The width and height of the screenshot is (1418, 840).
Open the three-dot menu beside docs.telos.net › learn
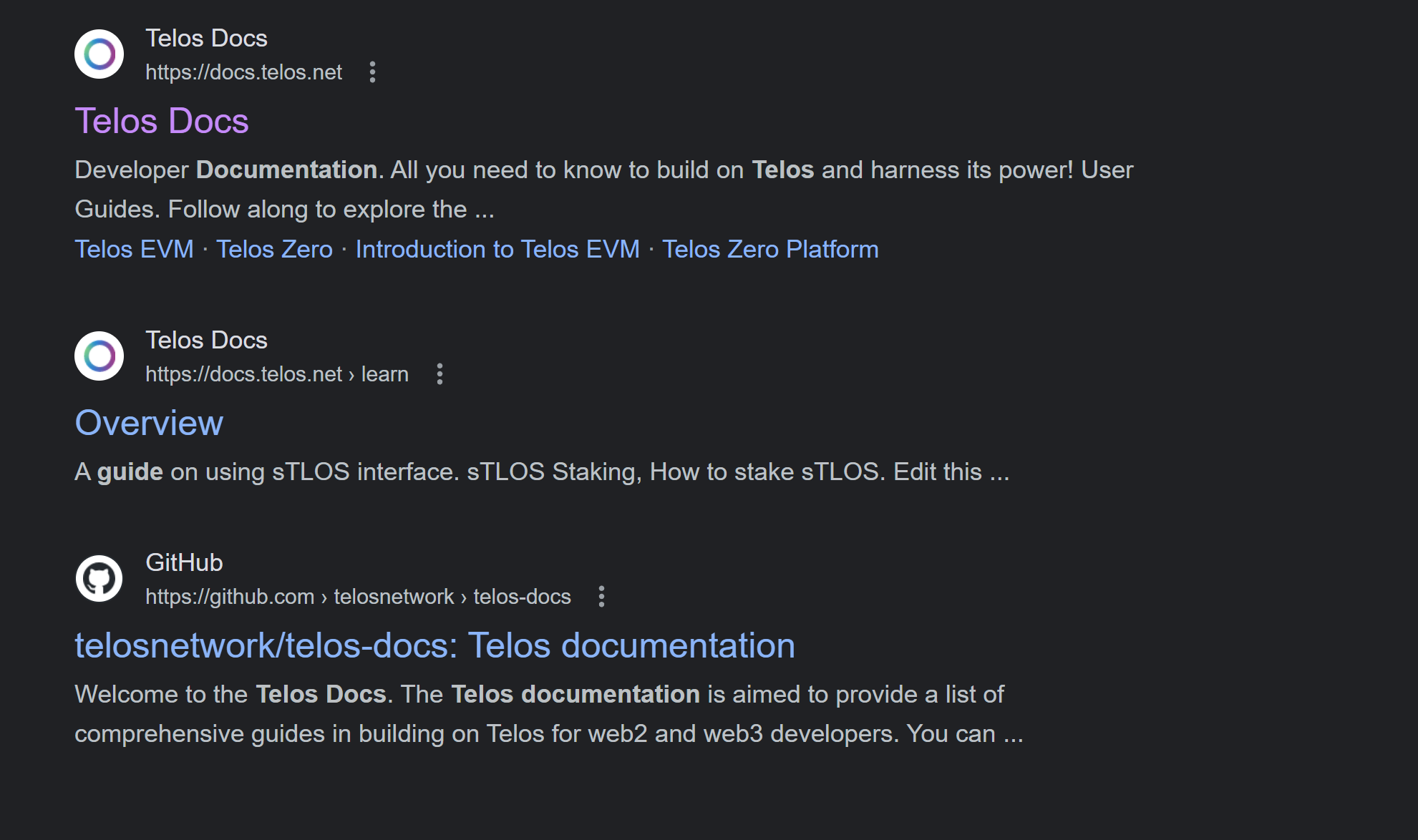(x=440, y=374)
